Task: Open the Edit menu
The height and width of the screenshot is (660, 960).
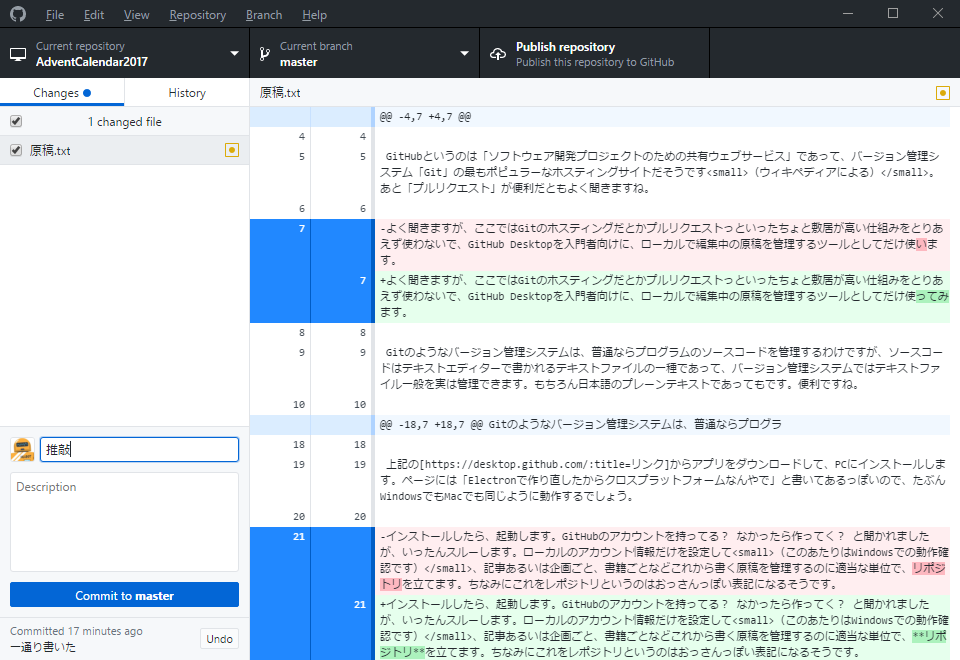Action: pyautogui.click(x=94, y=15)
